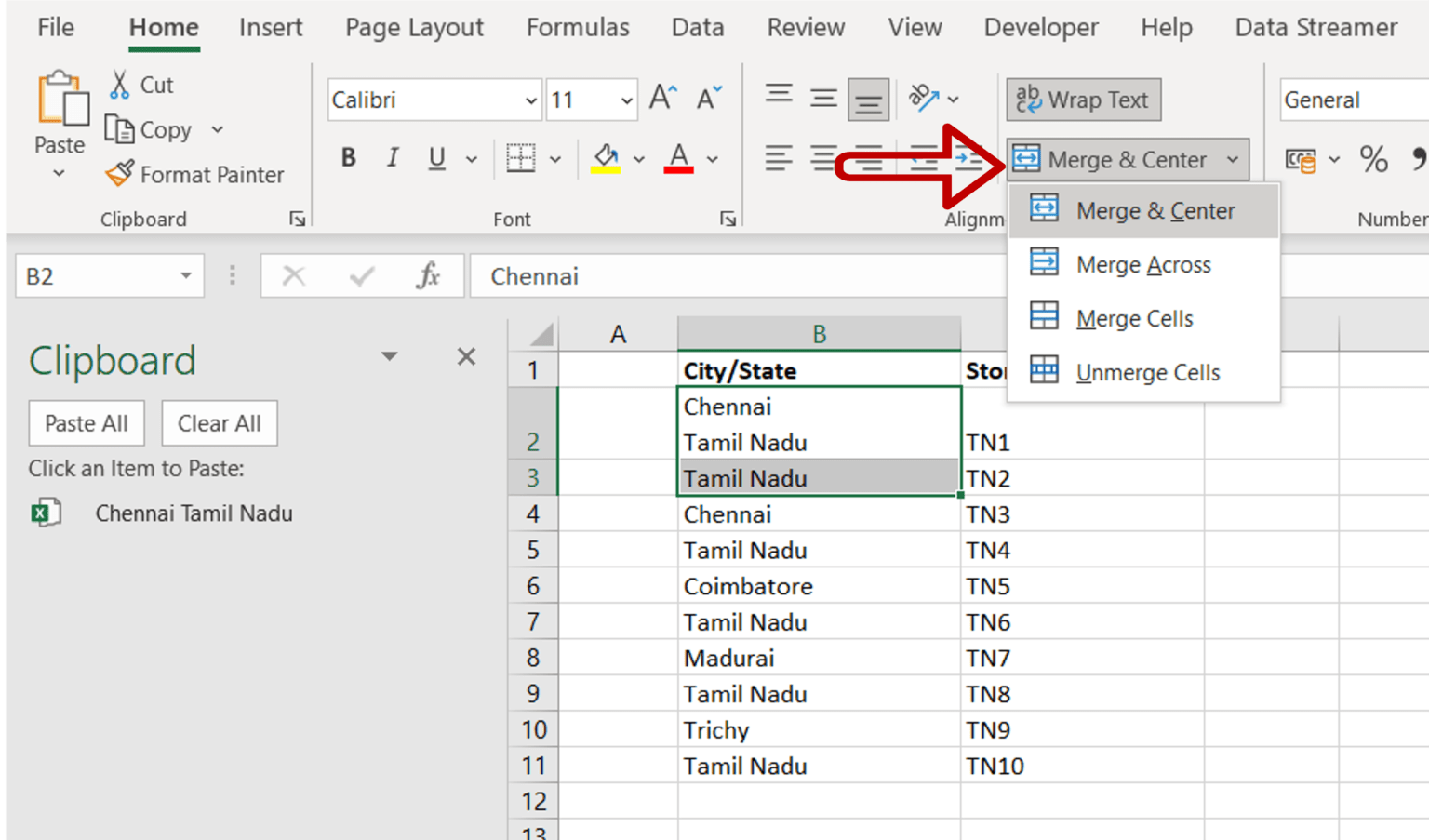Click the Cut icon

point(118,84)
